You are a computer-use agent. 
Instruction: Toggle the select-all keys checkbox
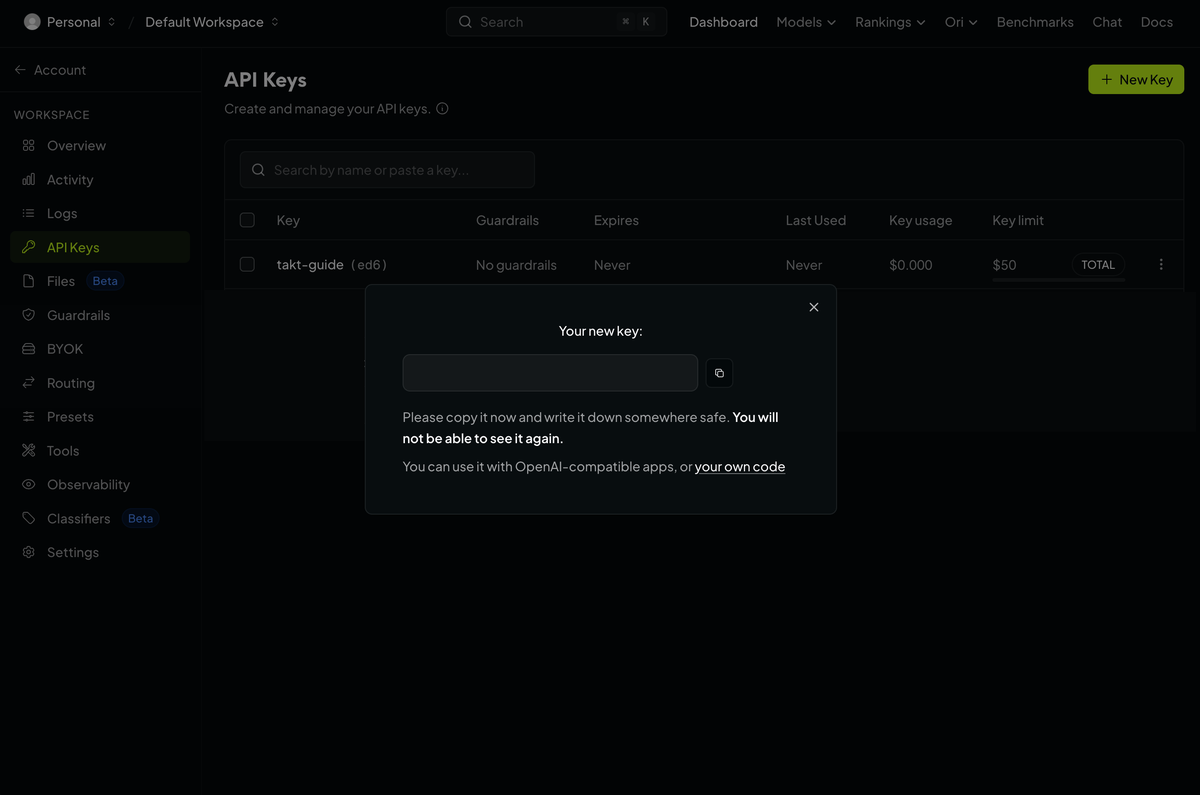[x=247, y=220]
